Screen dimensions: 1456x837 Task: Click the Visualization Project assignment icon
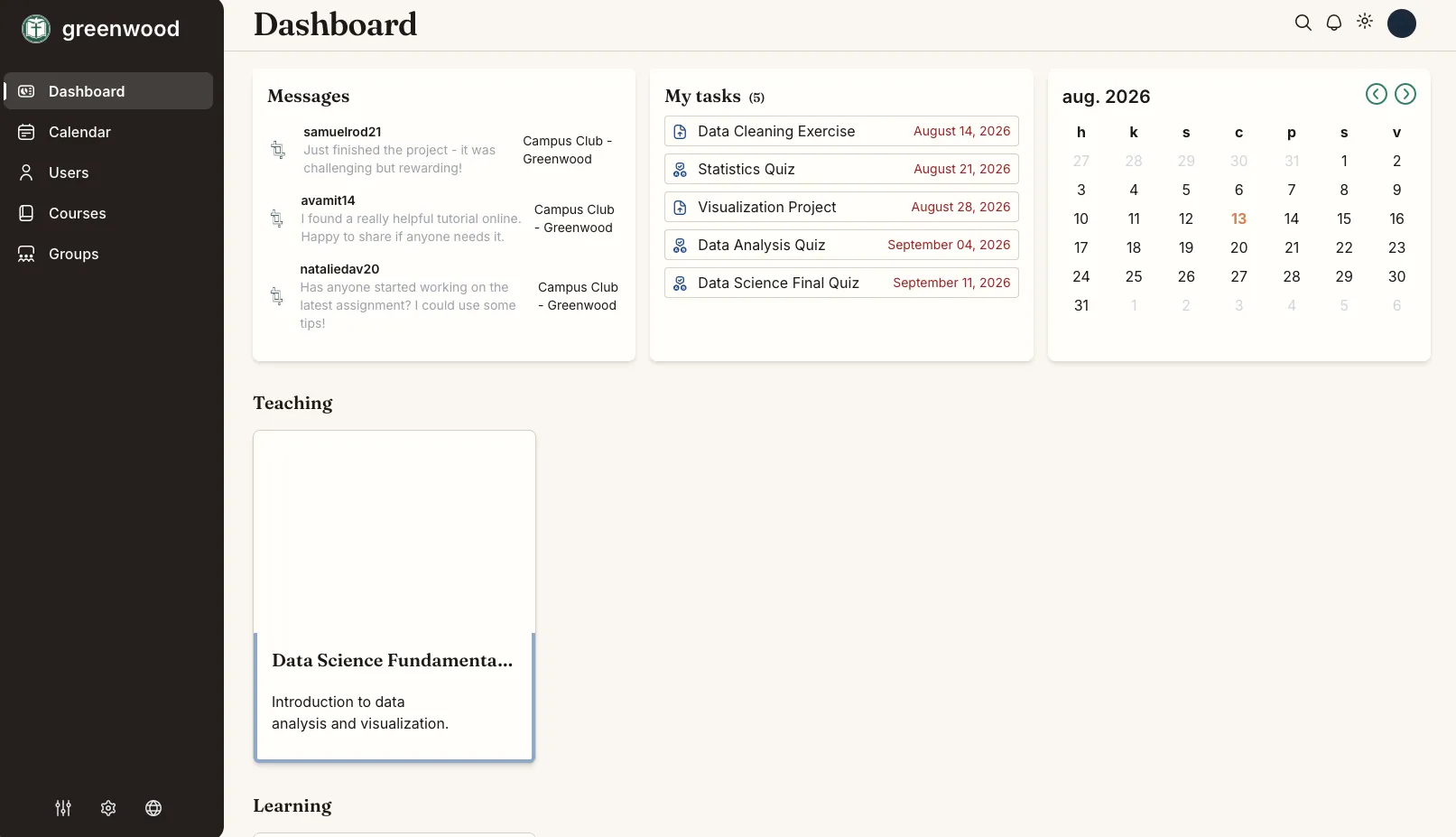click(681, 208)
